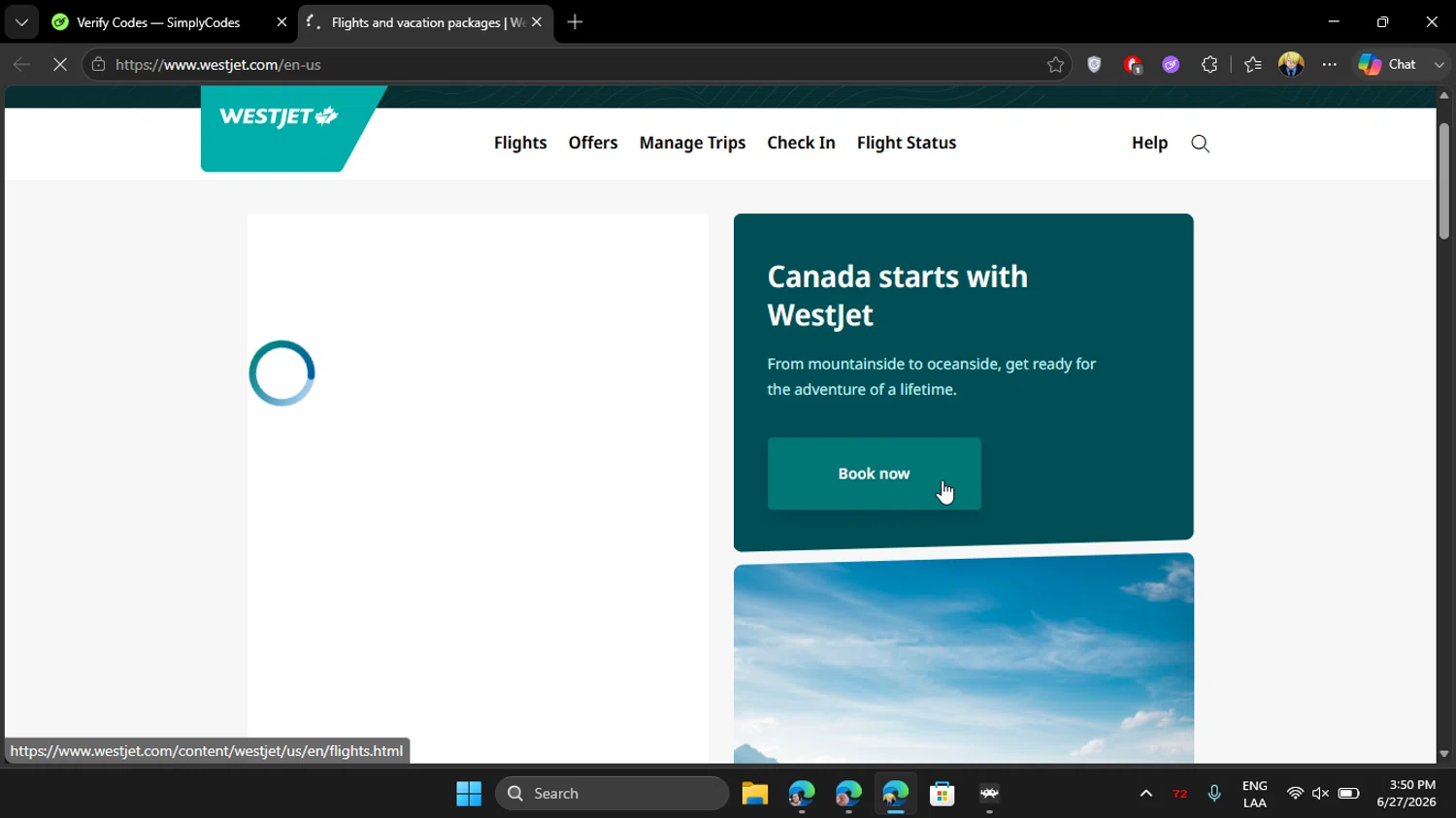Open the Extensions puzzle menu
1456x818 pixels.
pyautogui.click(x=1209, y=65)
